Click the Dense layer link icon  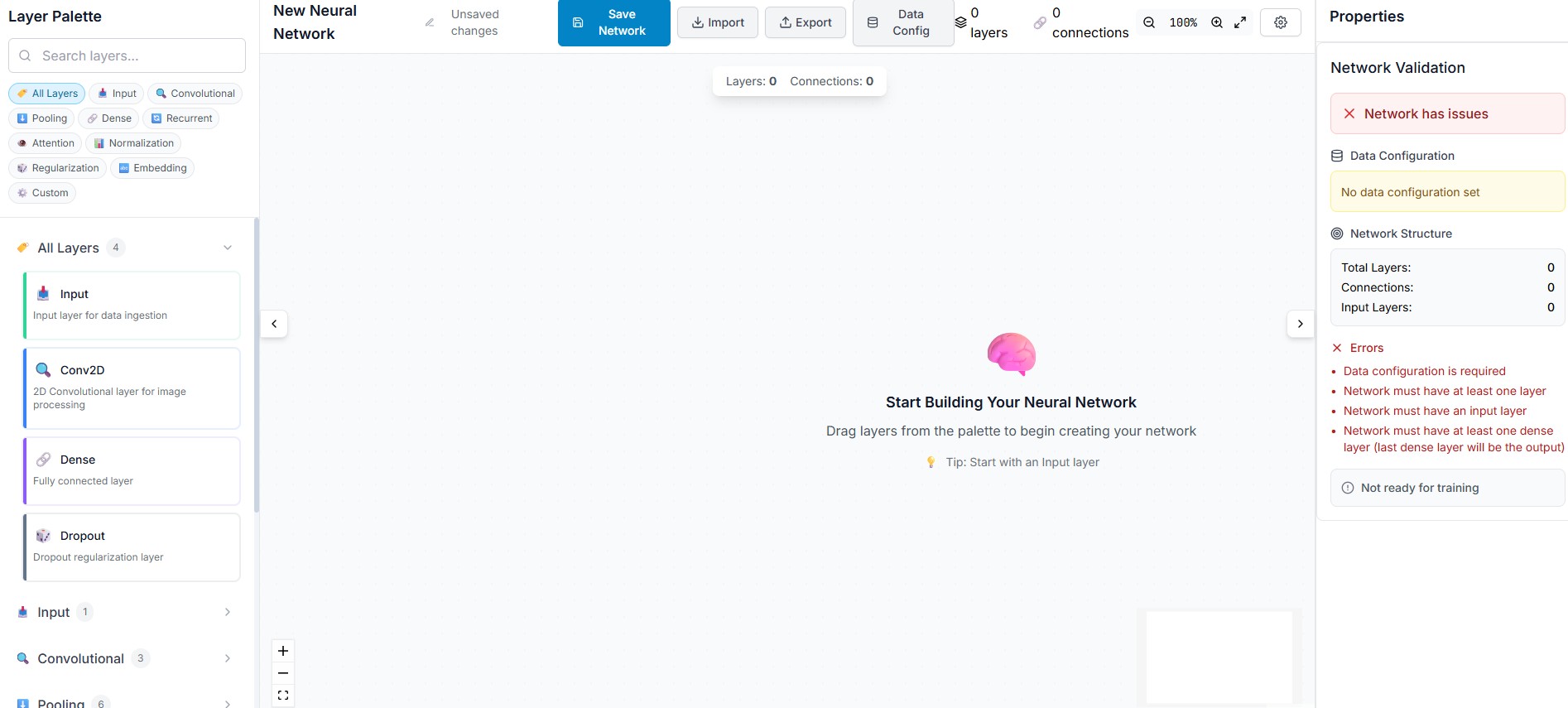click(x=43, y=459)
